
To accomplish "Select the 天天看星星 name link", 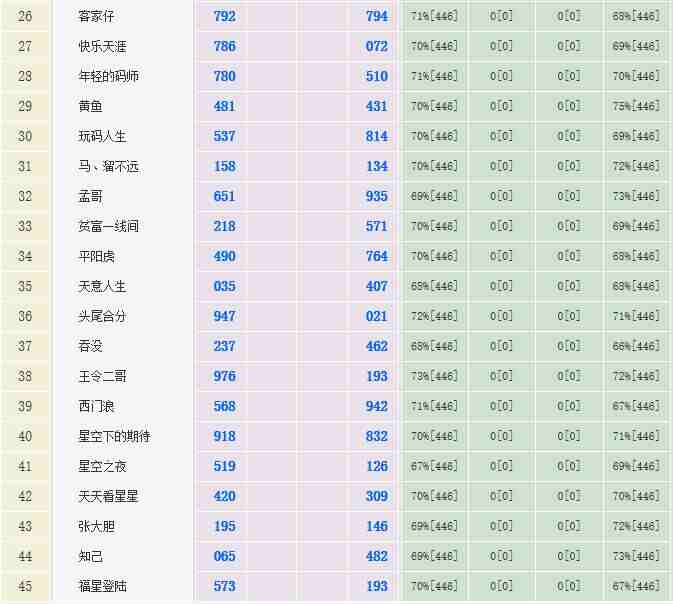I will tap(108, 497).
